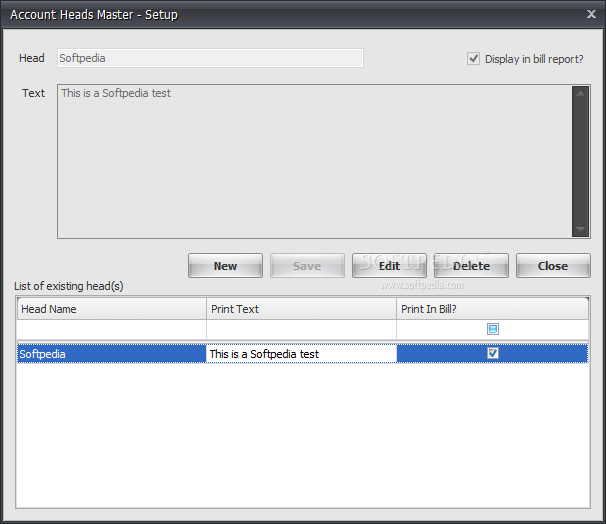Screen dimensions: 606x524
Task: Click the Print Text filter cell
Action: pos(301,330)
